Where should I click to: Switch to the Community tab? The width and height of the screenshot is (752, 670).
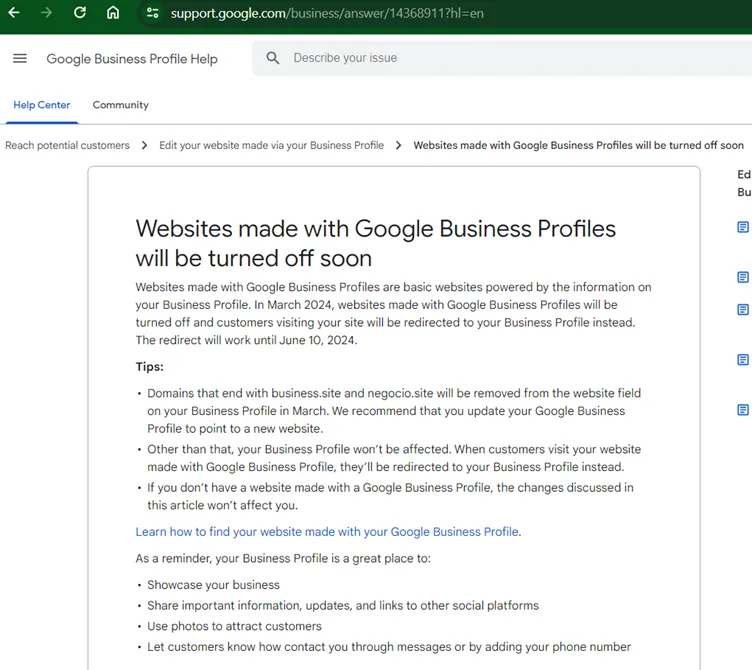(x=120, y=105)
